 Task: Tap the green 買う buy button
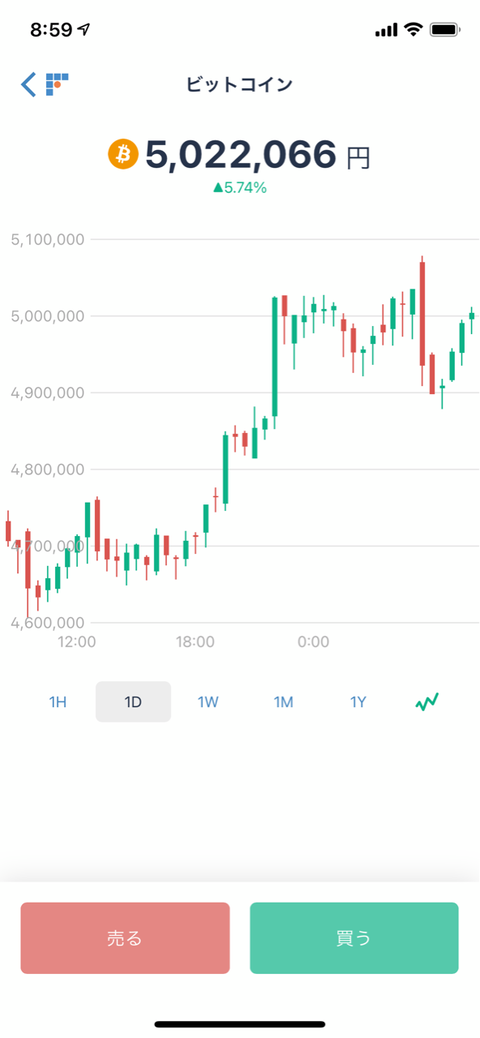point(354,938)
